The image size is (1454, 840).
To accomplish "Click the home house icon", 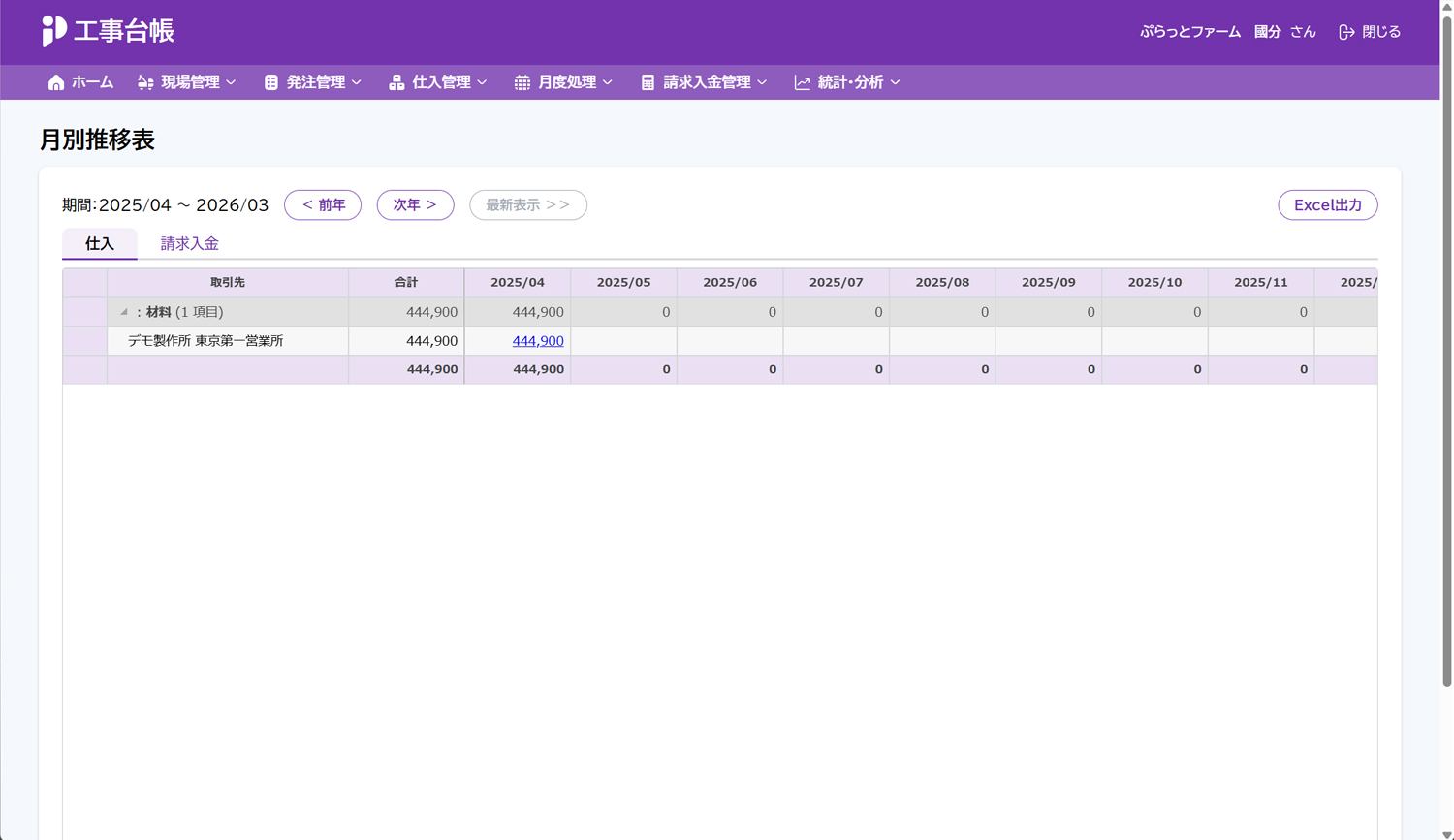I will [56, 82].
